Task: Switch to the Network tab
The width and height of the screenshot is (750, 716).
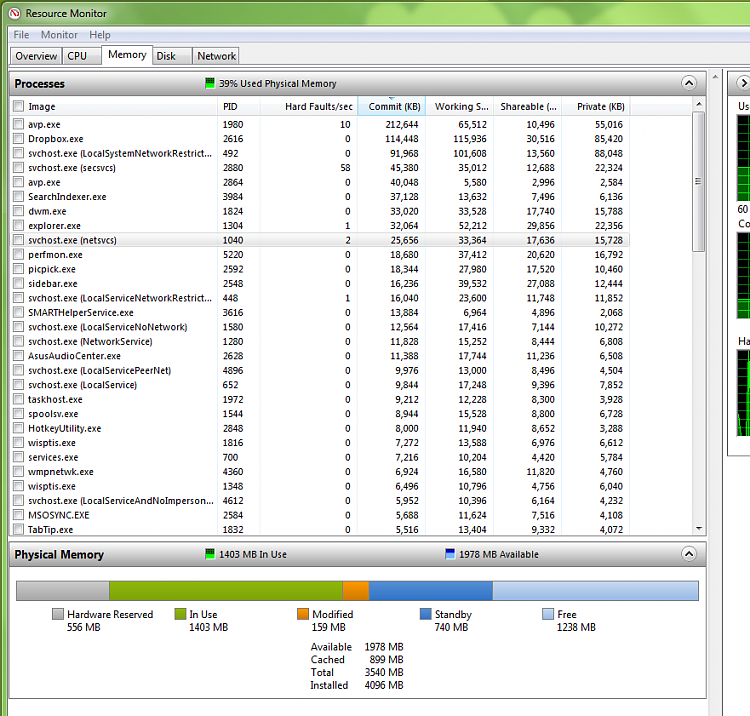Action: tap(216, 56)
